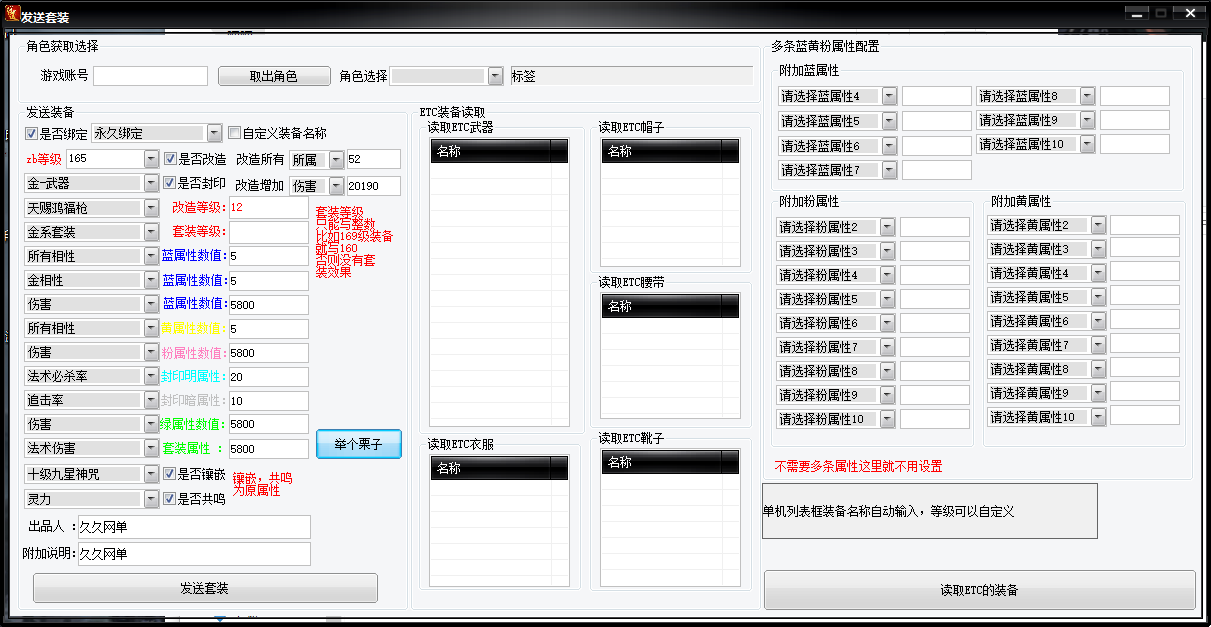Screen dimensions: 1211x627
Task: Open the 请选择黄属性6 dropdown
Action: point(1098,321)
